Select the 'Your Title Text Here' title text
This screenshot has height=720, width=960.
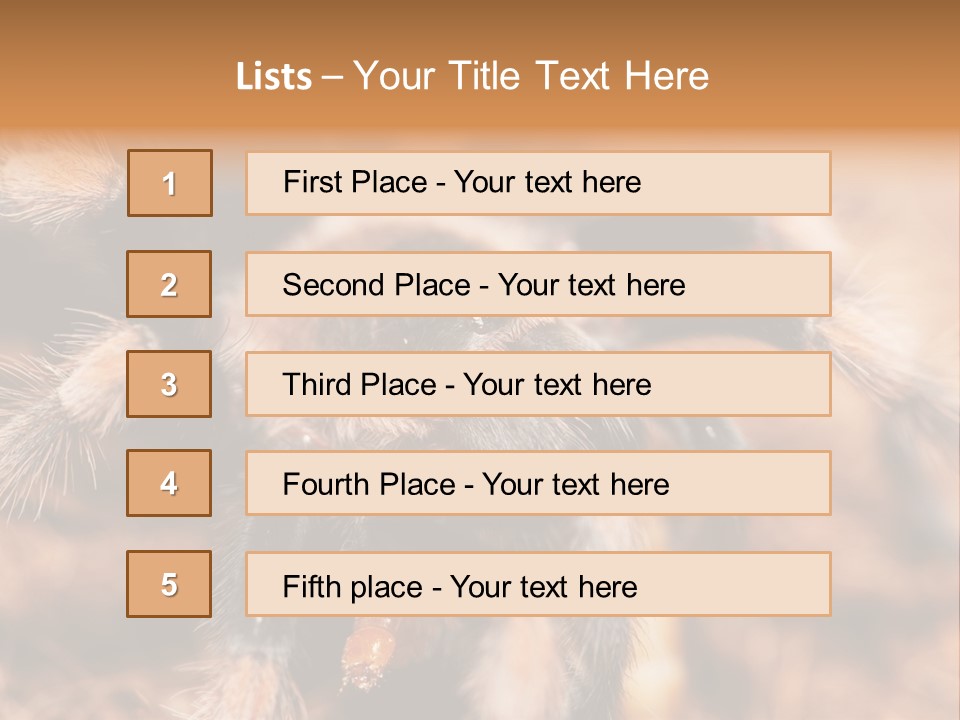click(531, 77)
